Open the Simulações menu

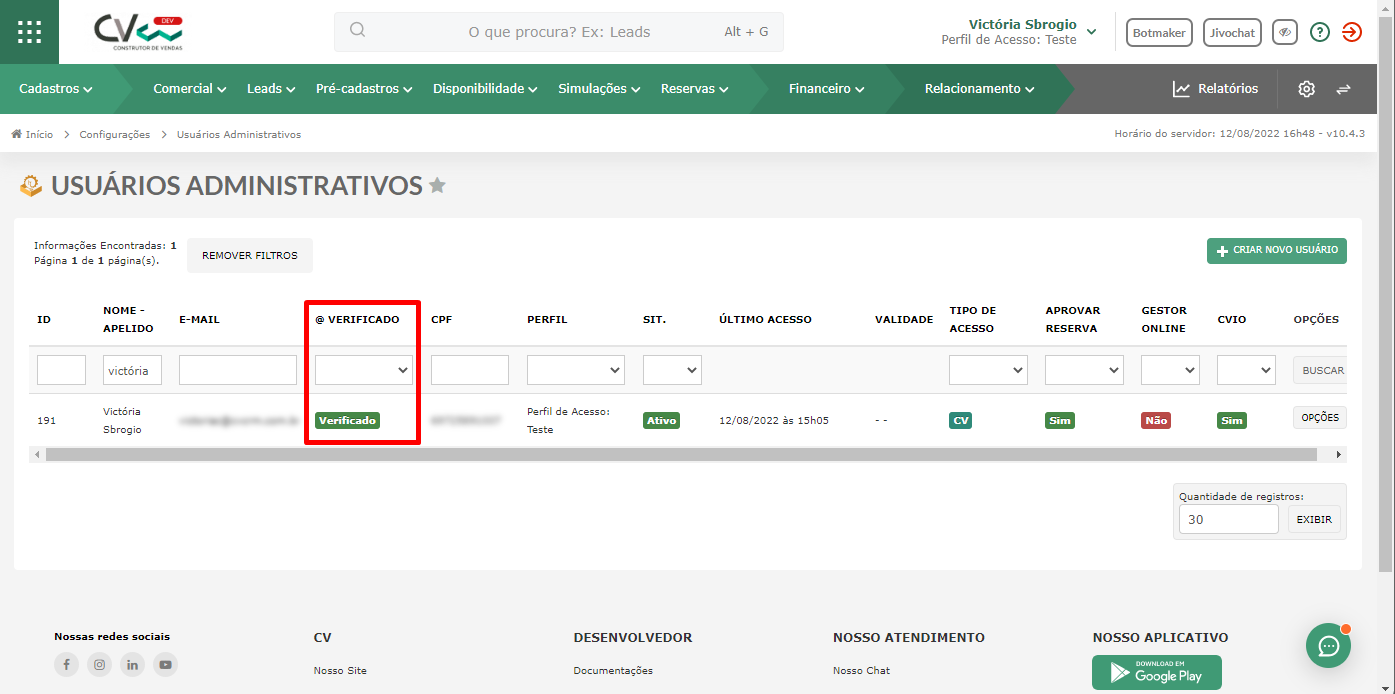(599, 89)
